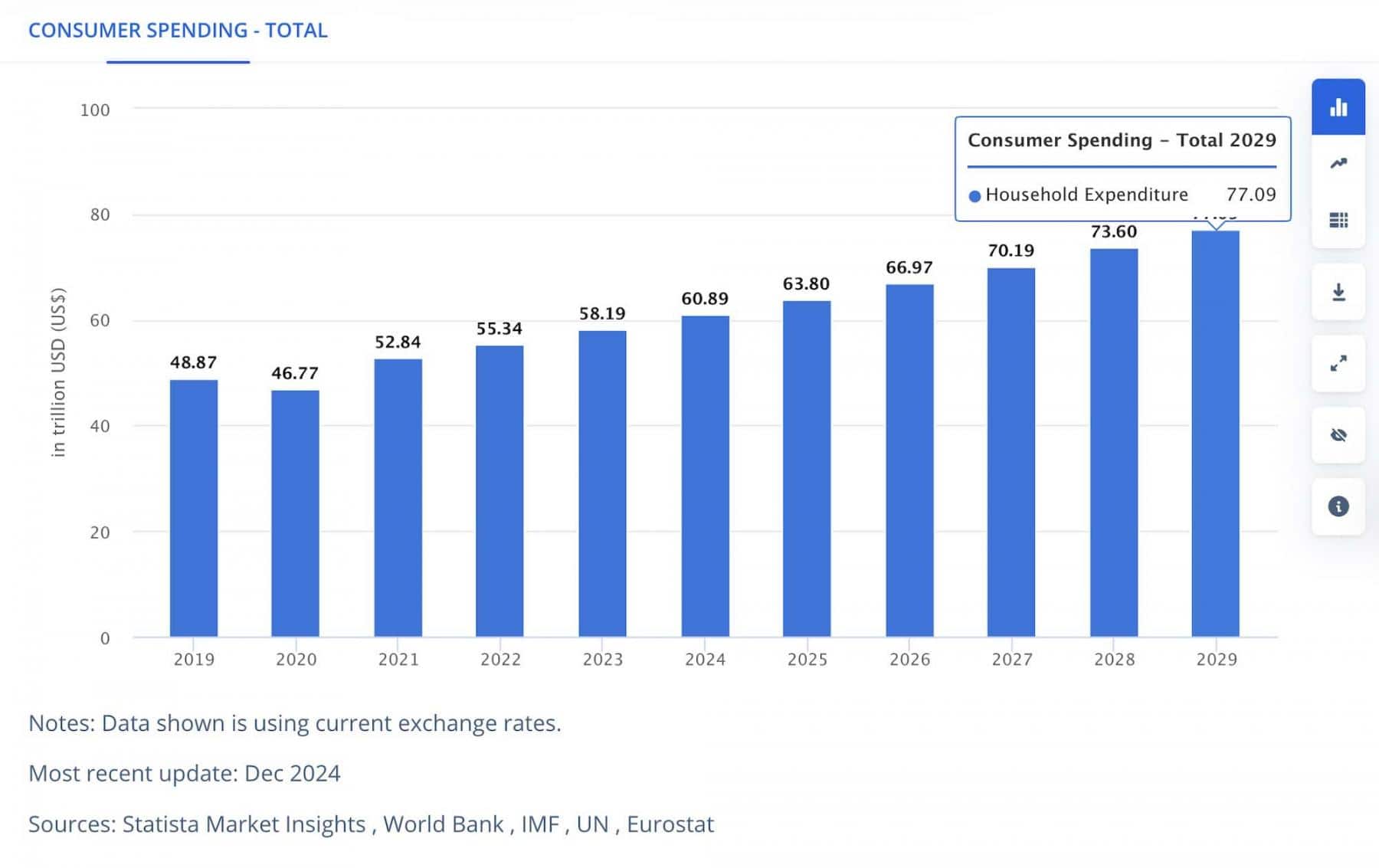This screenshot has height=868, width=1379.
Task: Click the 2024 bar labeled 60.89
Action: 705,476
